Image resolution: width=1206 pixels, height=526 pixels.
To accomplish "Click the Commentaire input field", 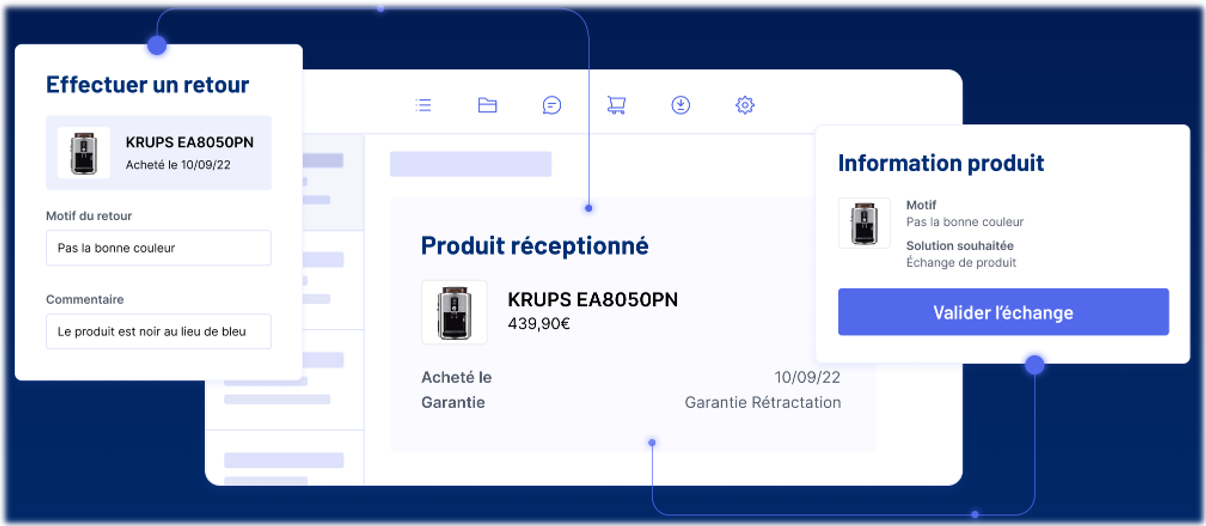I will pos(158,331).
